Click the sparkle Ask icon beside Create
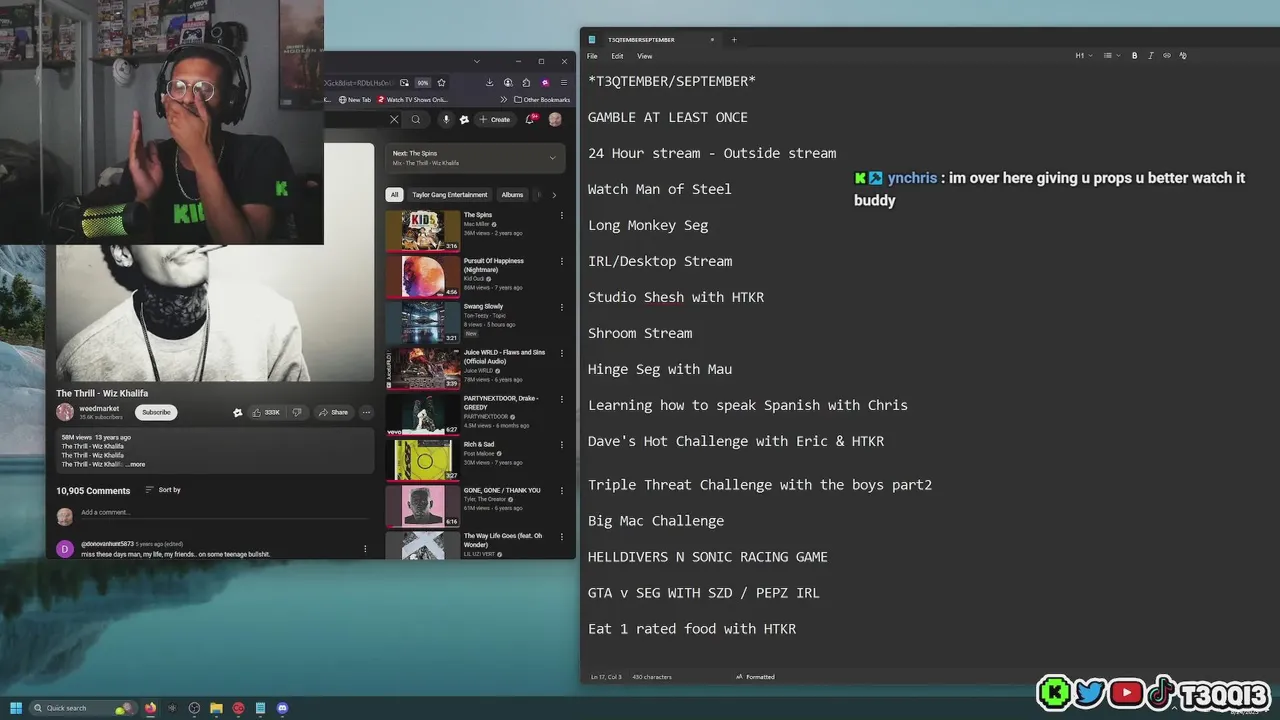The width and height of the screenshot is (1280, 720). pyautogui.click(x=464, y=119)
